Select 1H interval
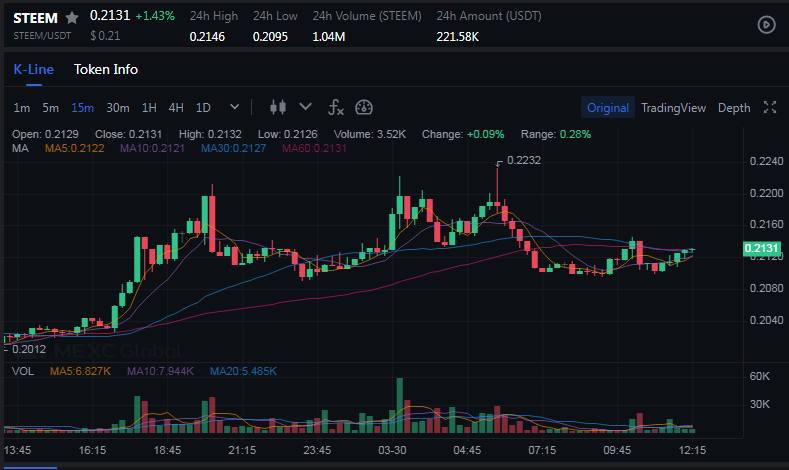789x470 pixels. (149, 108)
